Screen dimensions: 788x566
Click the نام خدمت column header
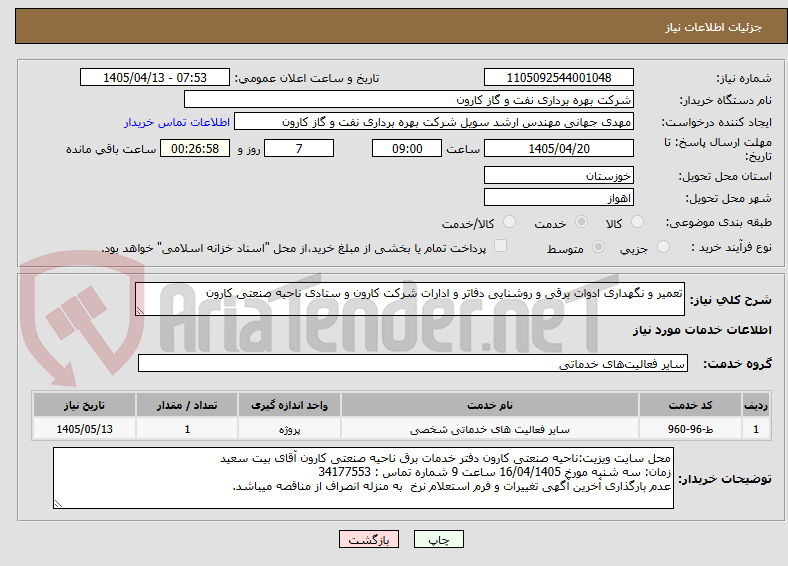click(x=489, y=405)
